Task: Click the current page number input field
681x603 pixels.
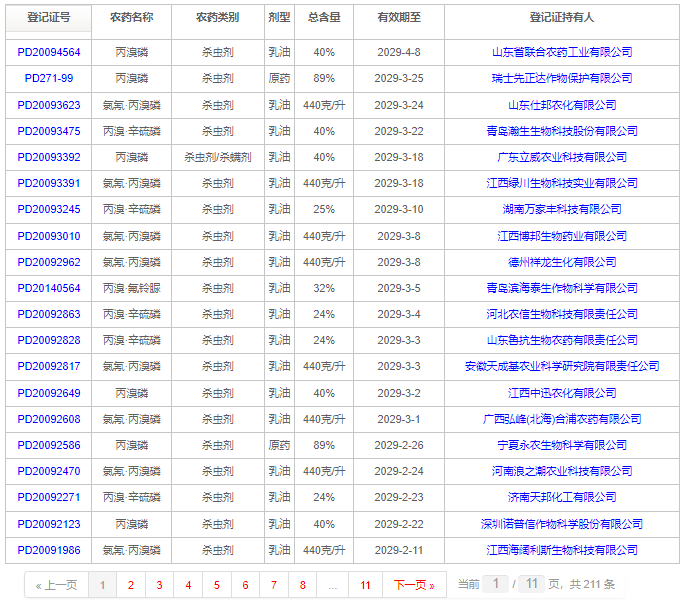Action: point(496,584)
